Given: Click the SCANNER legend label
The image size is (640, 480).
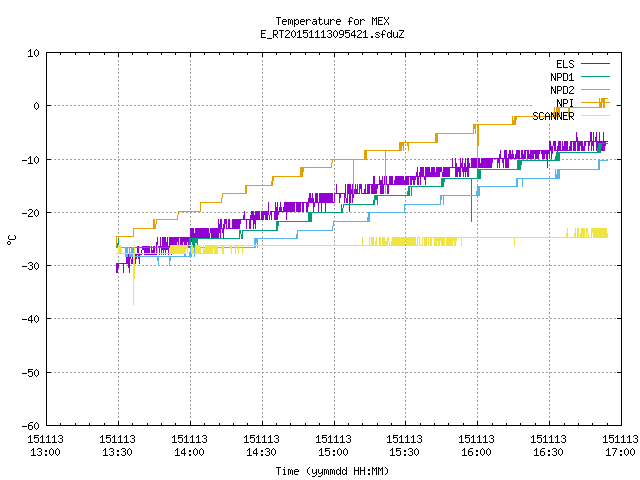Looking at the screenshot, I should tap(553, 116).
